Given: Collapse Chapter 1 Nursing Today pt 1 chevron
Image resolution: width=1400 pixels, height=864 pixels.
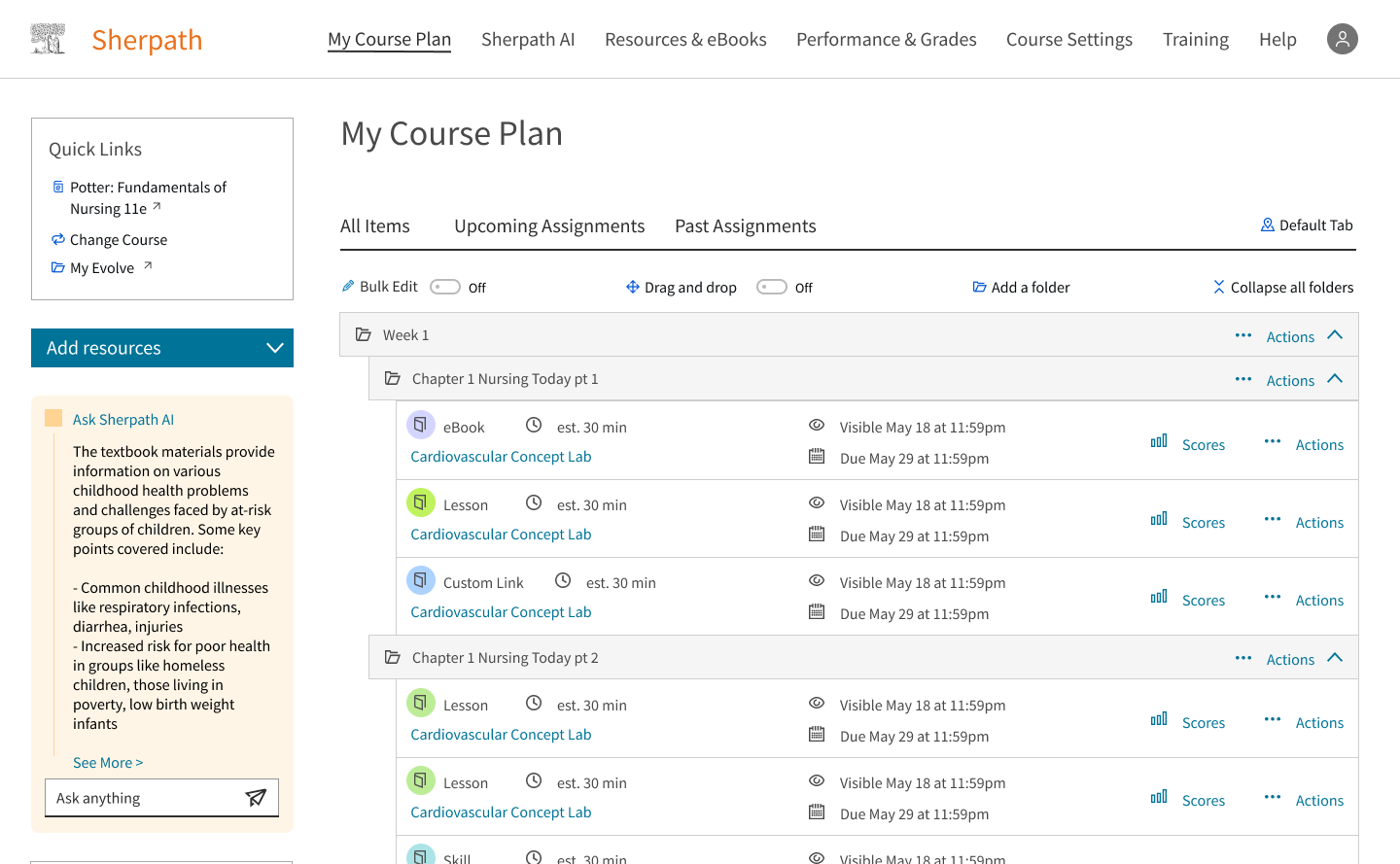Looking at the screenshot, I should (x=1335, y=378).
